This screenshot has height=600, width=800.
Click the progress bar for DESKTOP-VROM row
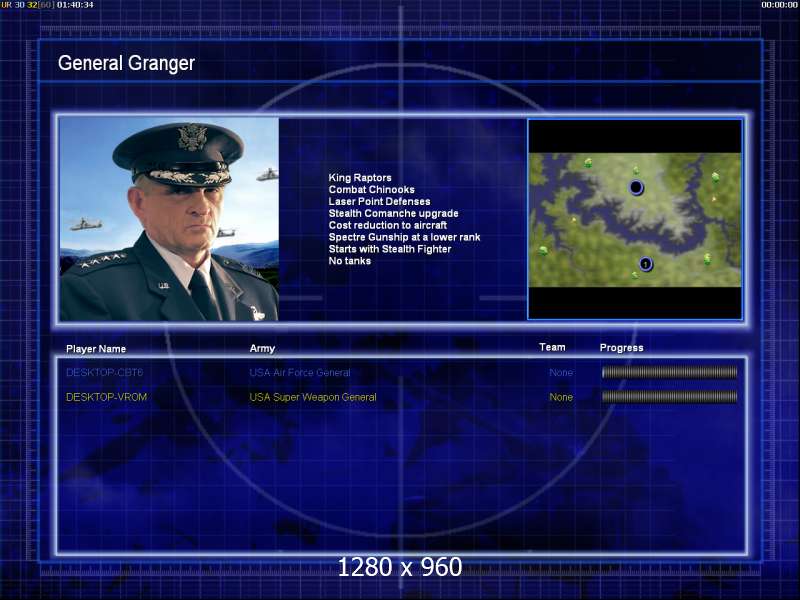pos(669,396)
